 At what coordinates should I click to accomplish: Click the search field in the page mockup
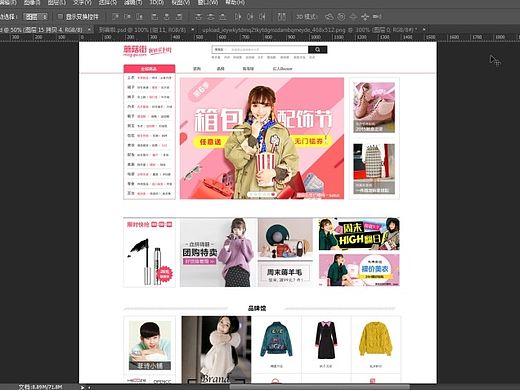[260, 50]
